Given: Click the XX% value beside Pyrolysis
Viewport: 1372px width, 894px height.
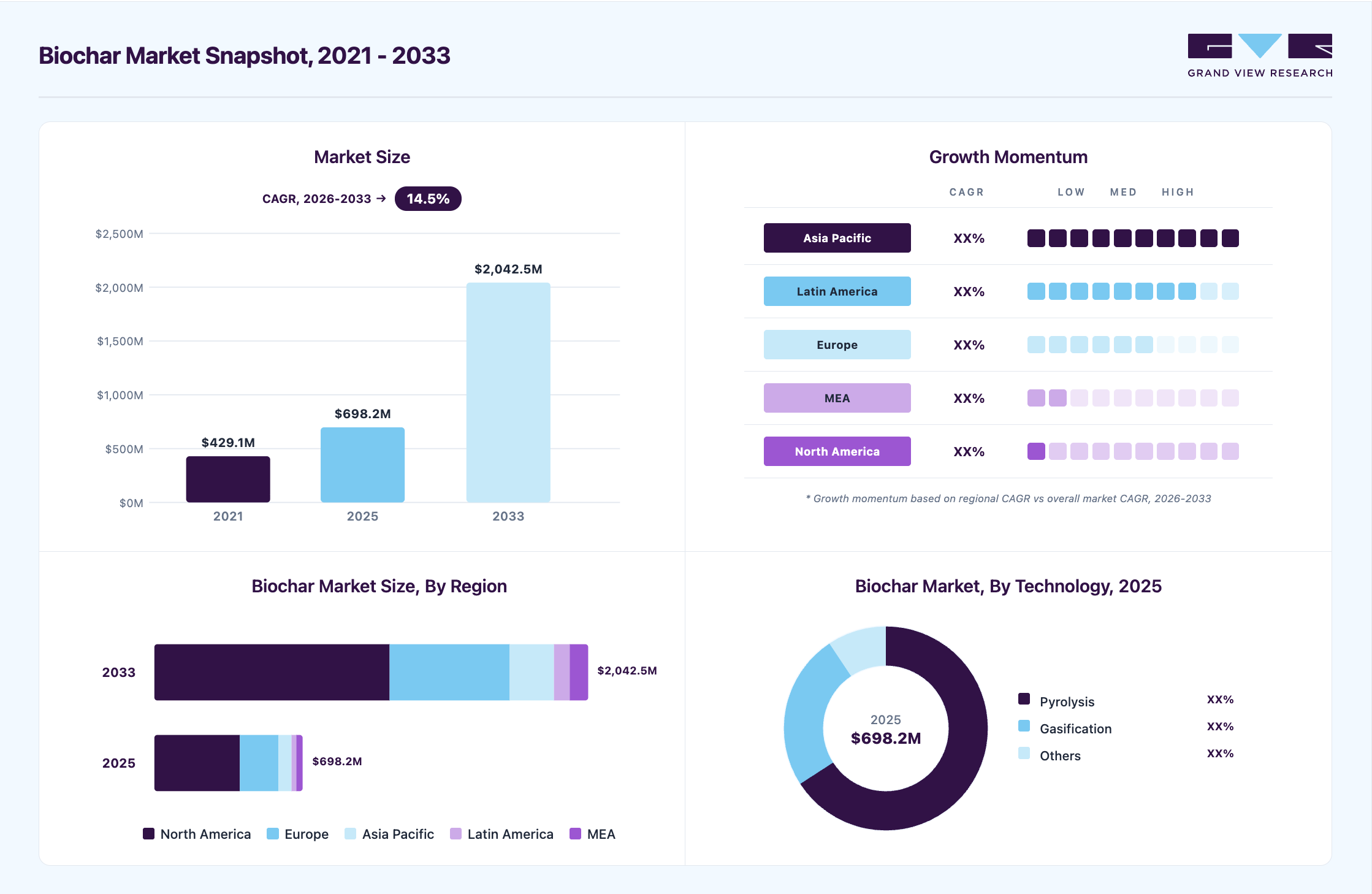Looking at the screenshot, I should [1220, 700].
